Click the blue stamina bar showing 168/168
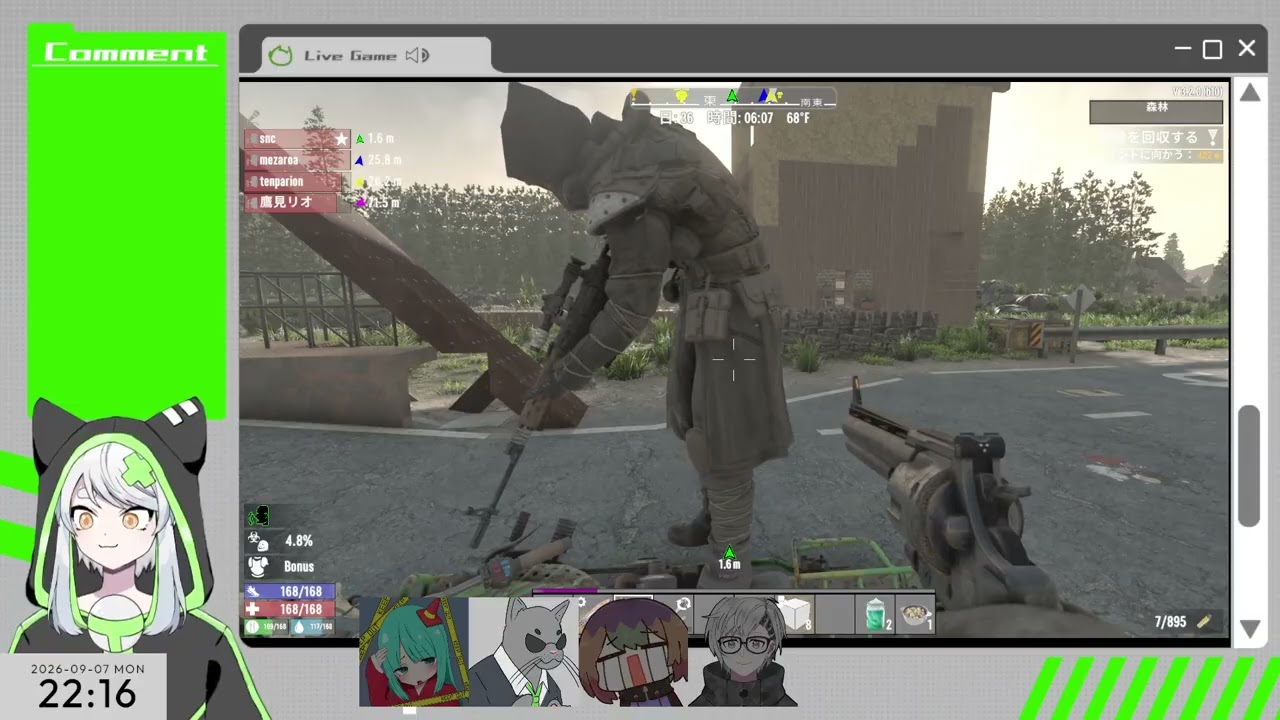 (290, 592)
